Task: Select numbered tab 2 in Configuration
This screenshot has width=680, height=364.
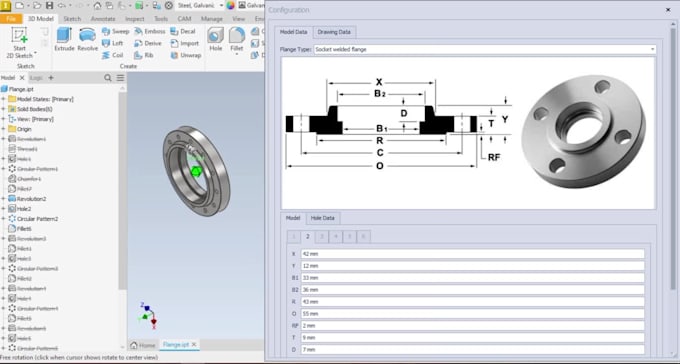Action: click(307, 236)
